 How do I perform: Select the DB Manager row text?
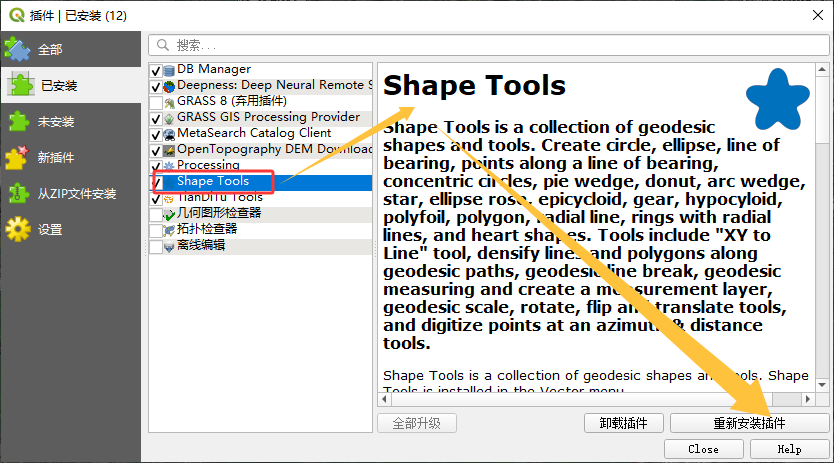tap(214, 69)
